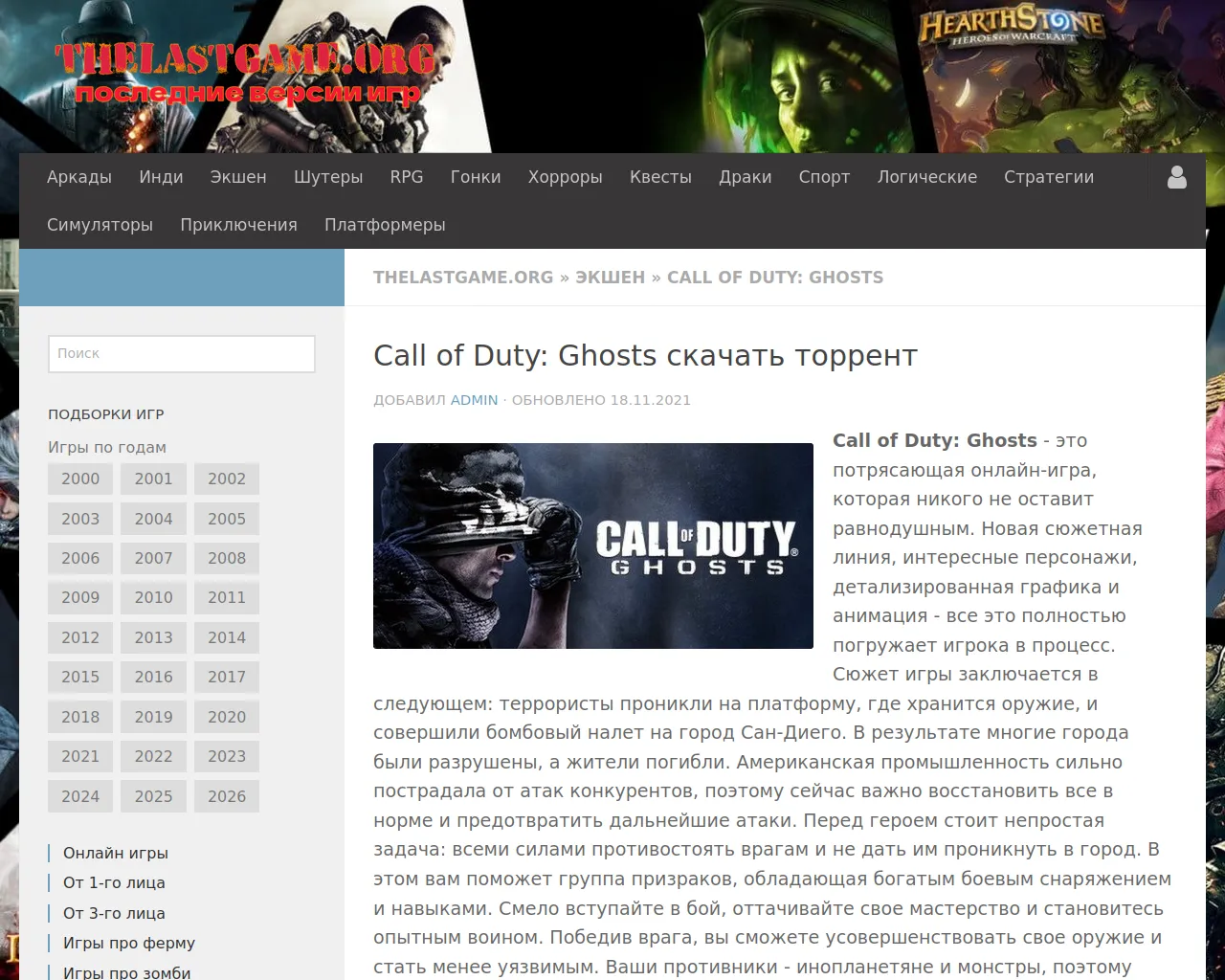View games from 2021
Image resolution: width=1225 pixels, height=980 pixels.
[80, 757]
